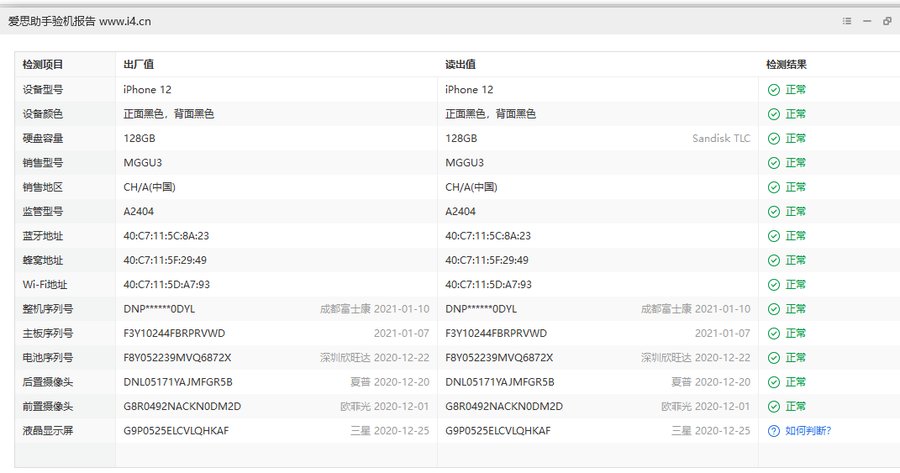Click the 正常 result text for 设备型号
This screenshot has width=900, height=473.
[x=796, y=90]
